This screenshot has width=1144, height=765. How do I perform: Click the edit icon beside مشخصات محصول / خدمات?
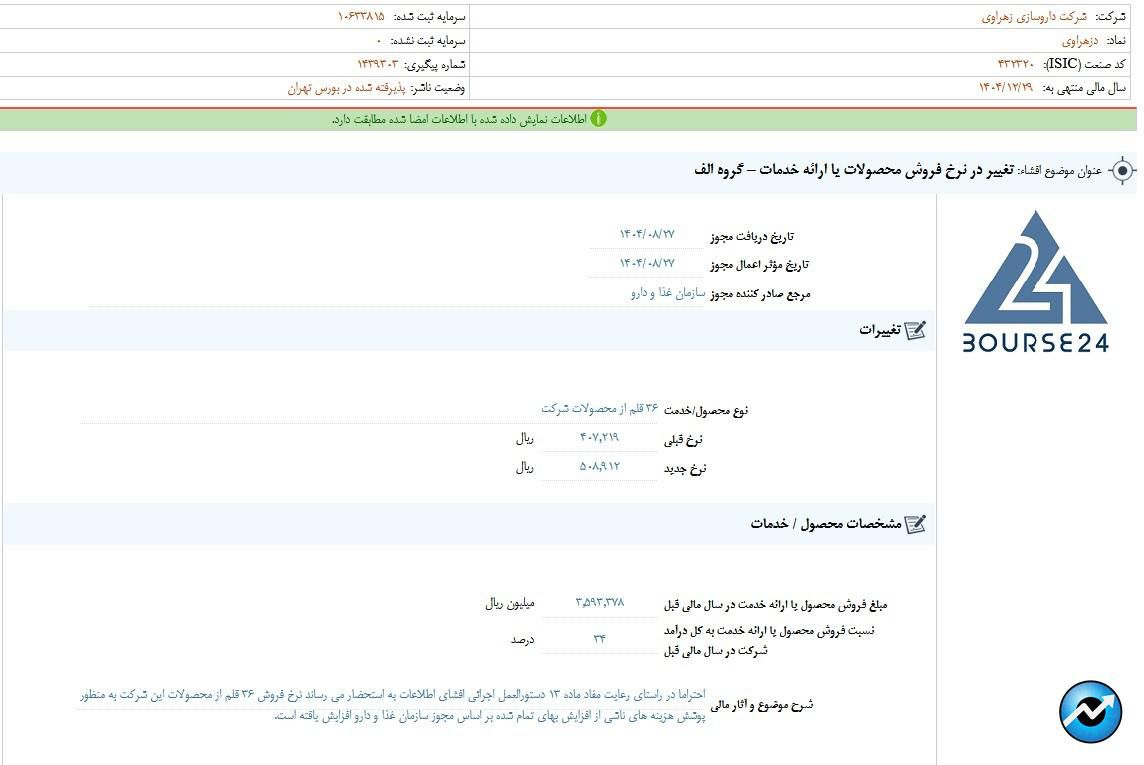(915, 524)
